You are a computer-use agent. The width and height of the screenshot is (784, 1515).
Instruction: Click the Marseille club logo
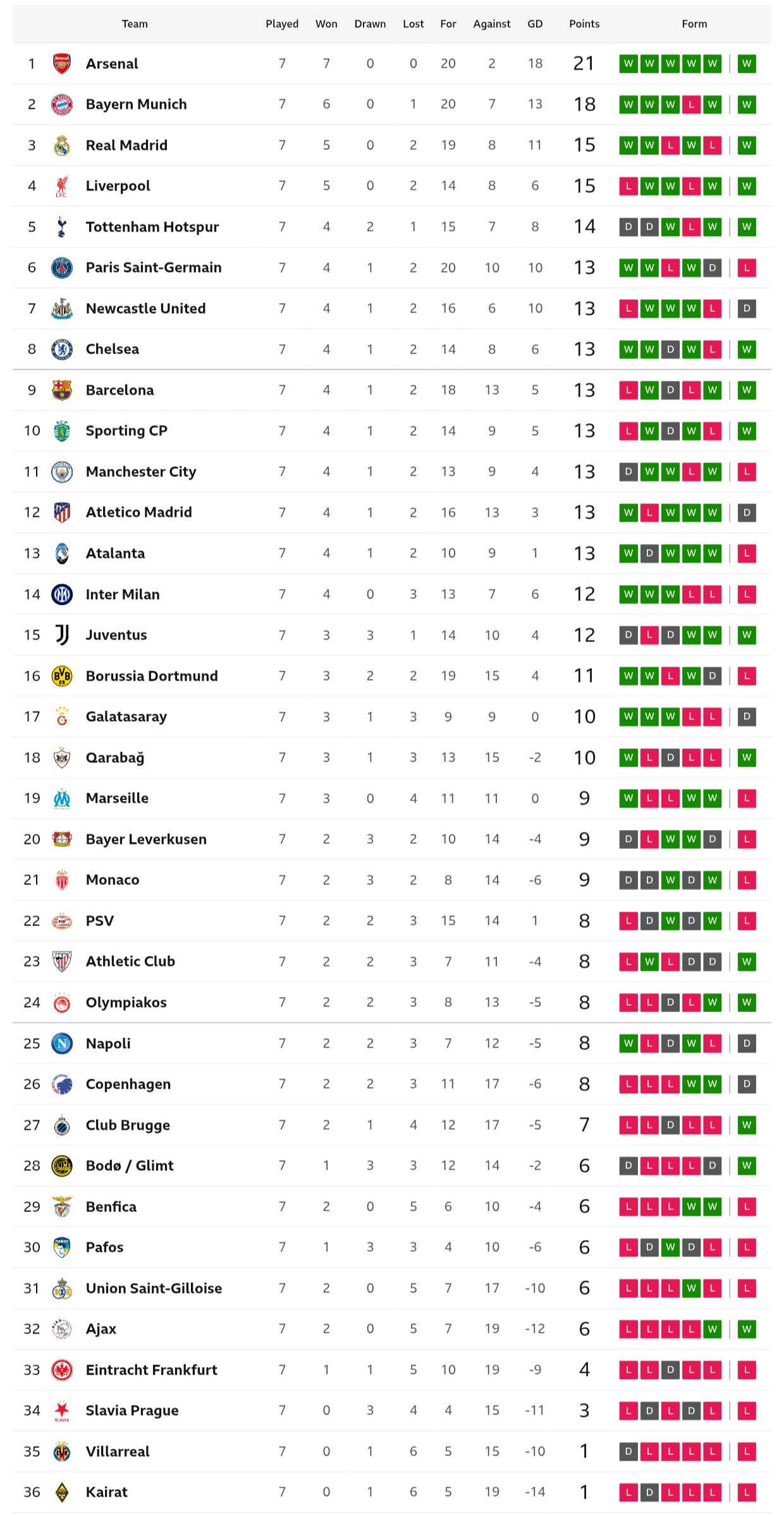62,798
